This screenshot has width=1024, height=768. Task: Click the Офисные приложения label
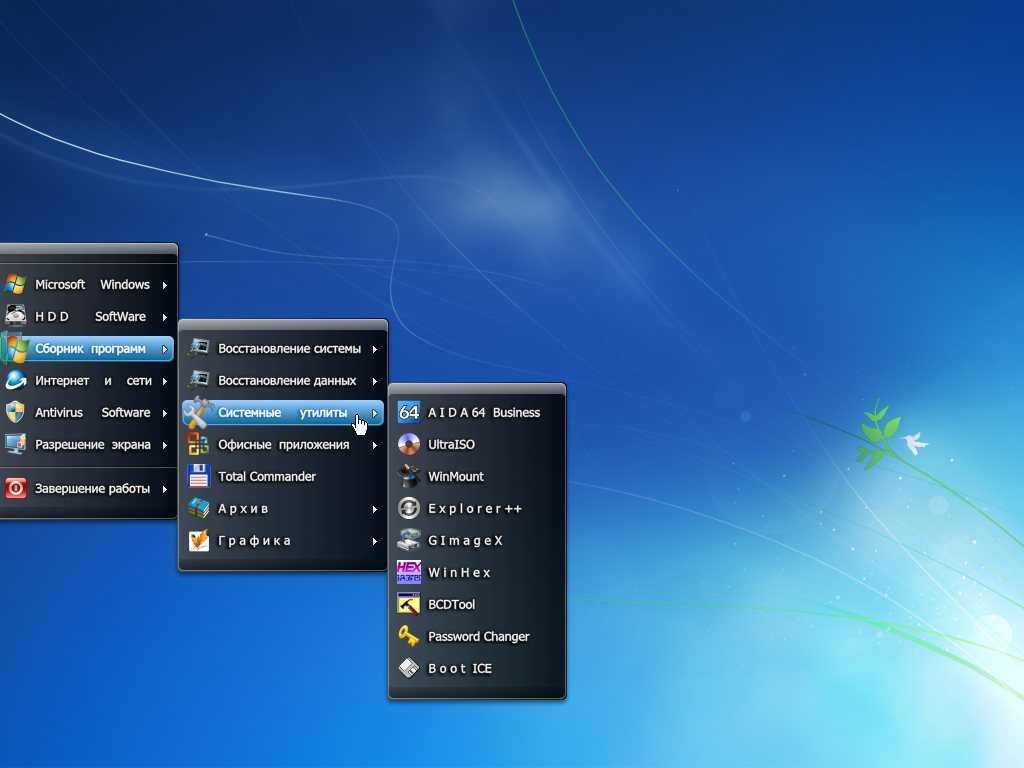(283, 445)
